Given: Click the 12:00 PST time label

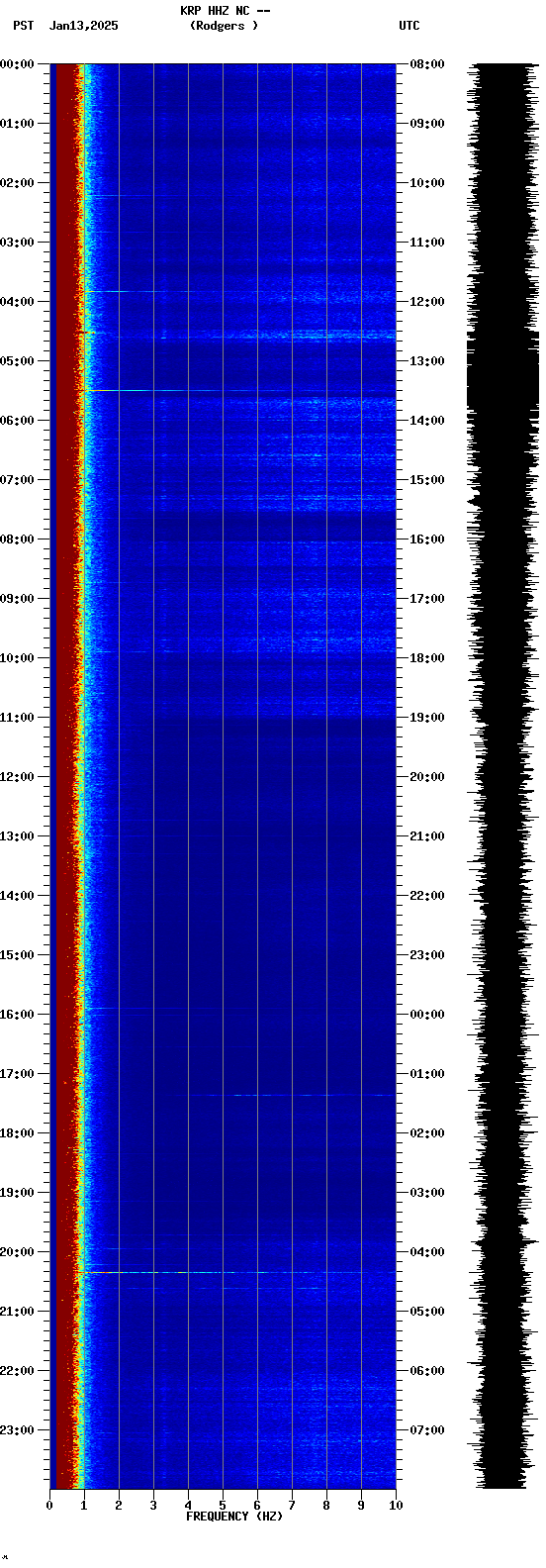Looking at the screenshot, I should [x=18, y=777].
